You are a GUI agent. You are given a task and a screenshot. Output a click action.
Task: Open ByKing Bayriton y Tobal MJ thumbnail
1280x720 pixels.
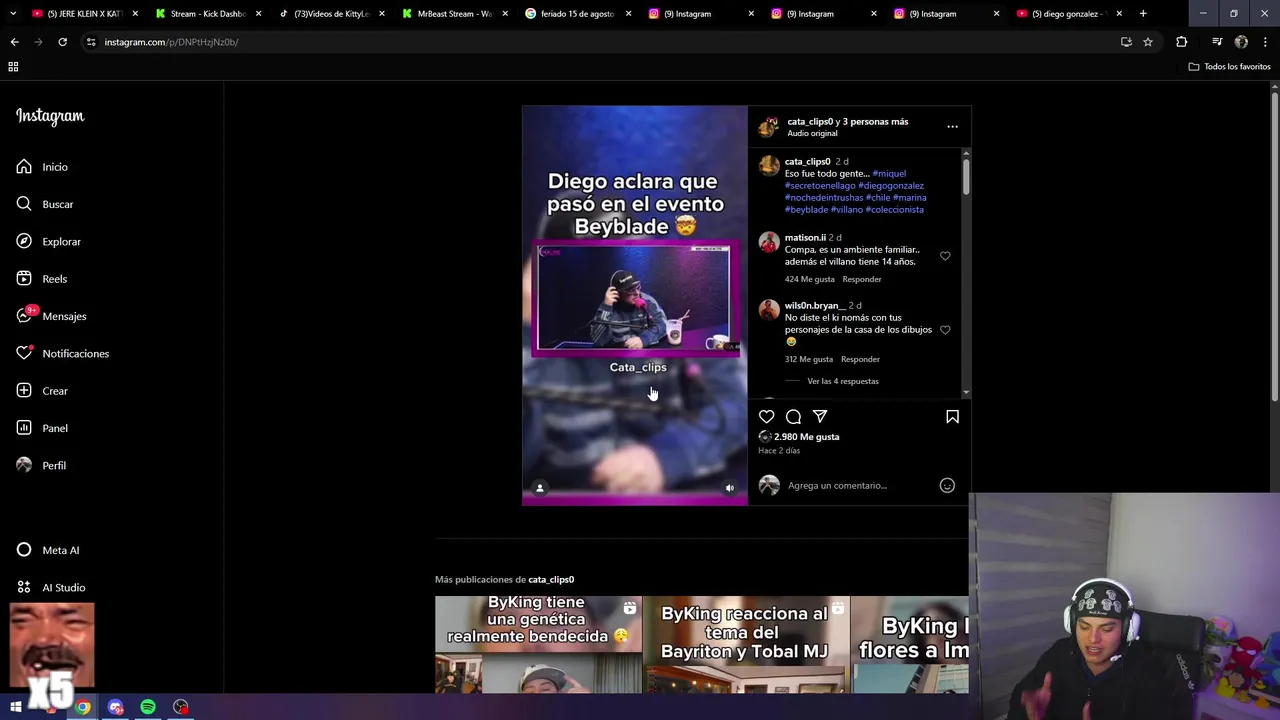tap(746, 645)
